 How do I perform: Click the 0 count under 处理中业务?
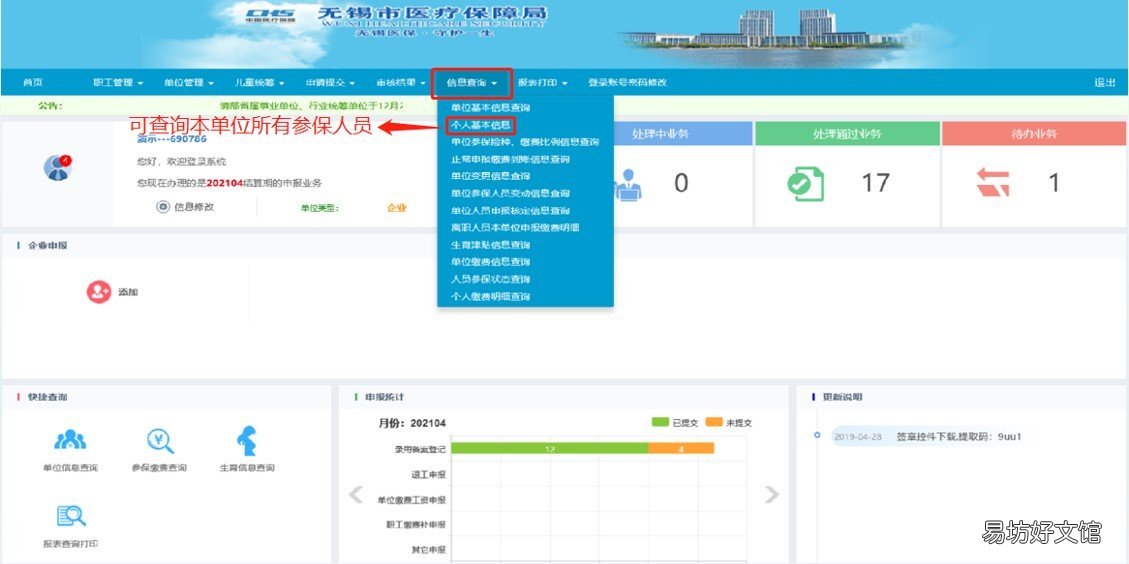point(681,184)
